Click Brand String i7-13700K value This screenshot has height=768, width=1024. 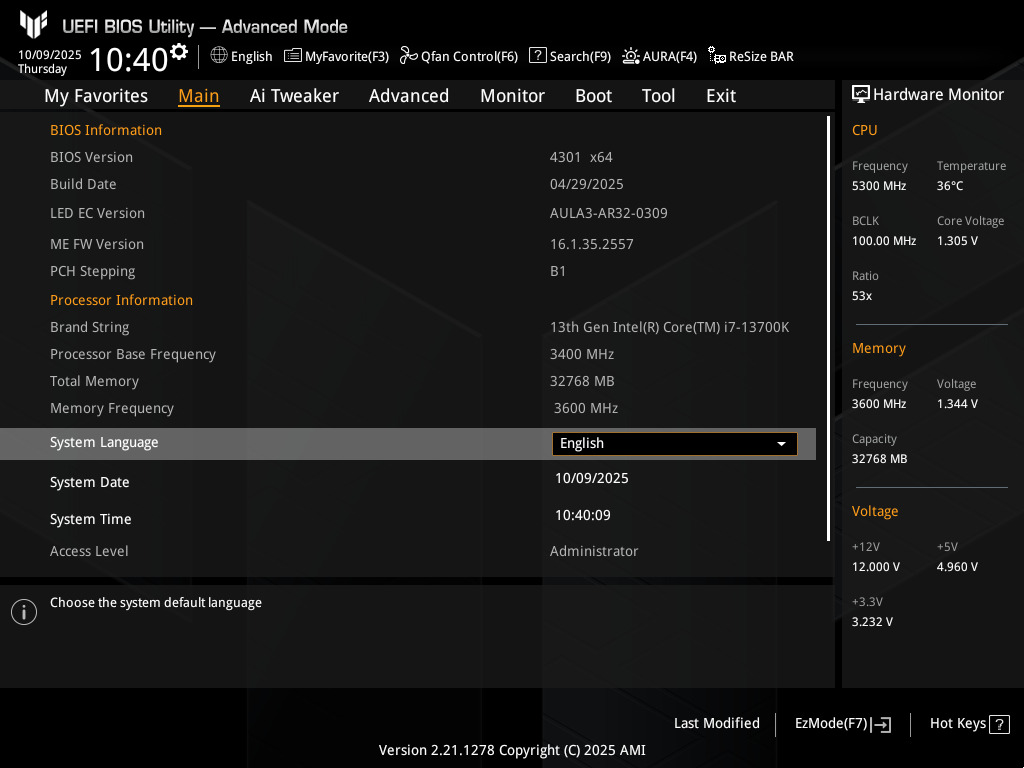[x=669, y=328]
